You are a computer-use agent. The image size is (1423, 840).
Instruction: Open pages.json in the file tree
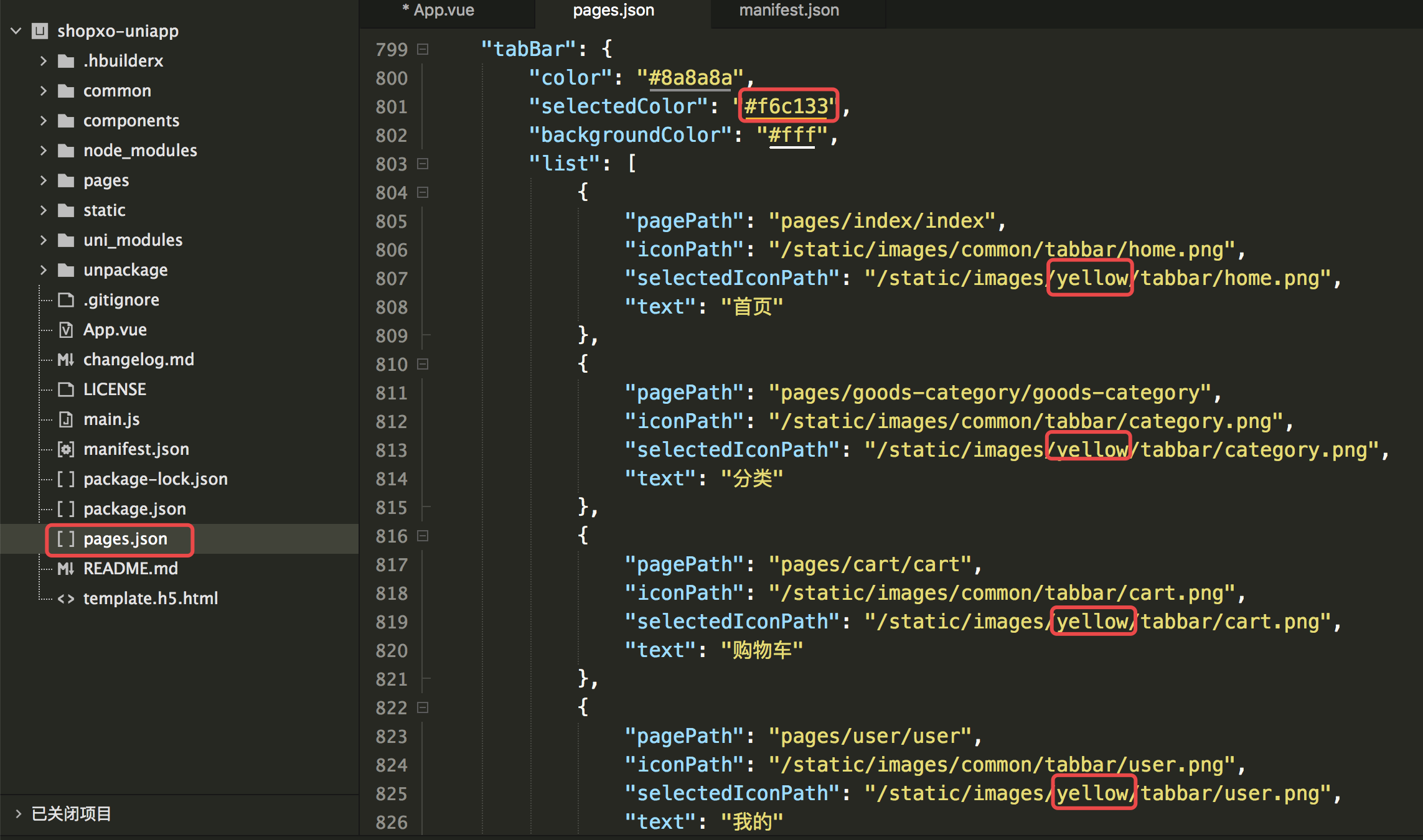tap(125, 539)
